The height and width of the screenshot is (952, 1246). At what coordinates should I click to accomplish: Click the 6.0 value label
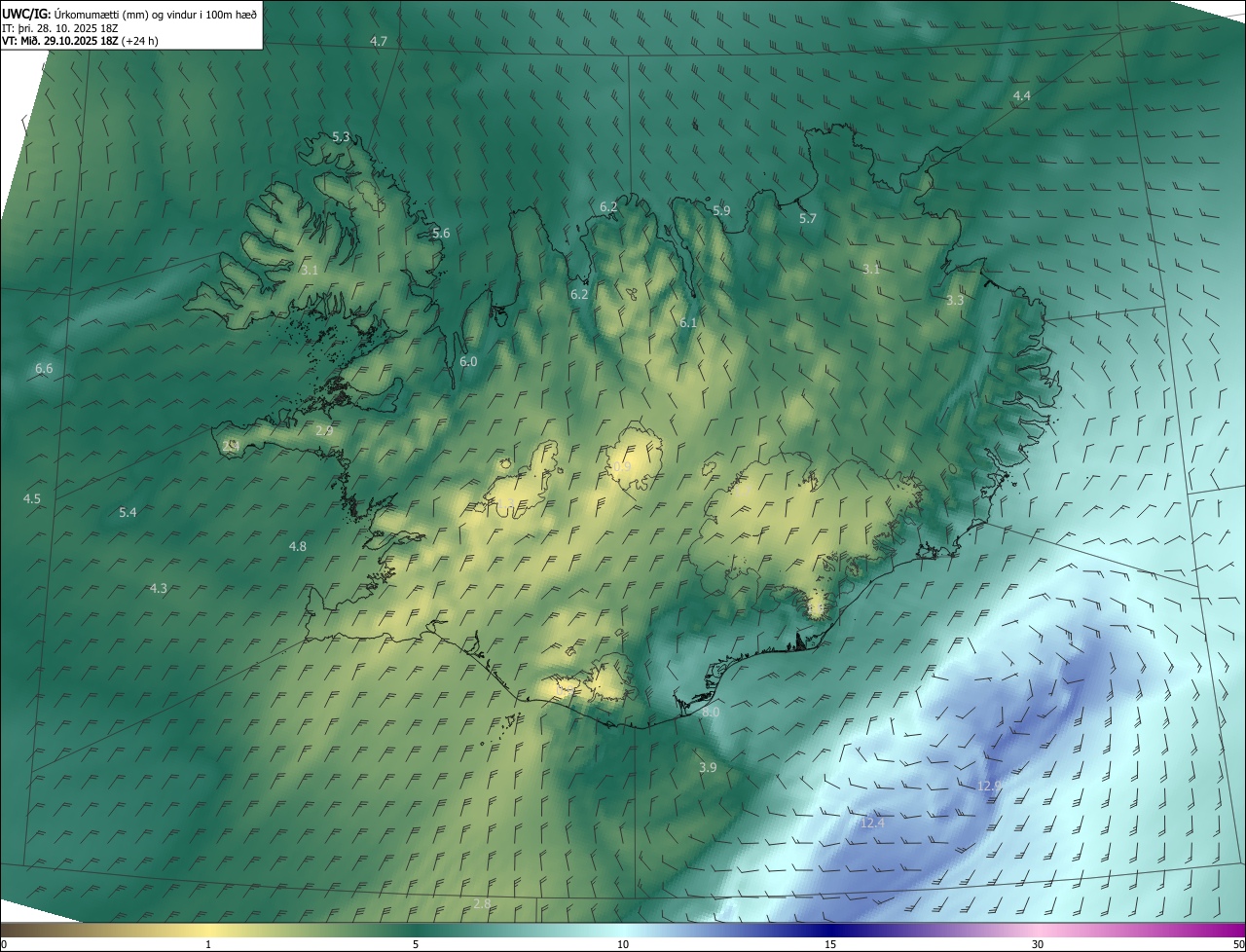click(468, 361)
